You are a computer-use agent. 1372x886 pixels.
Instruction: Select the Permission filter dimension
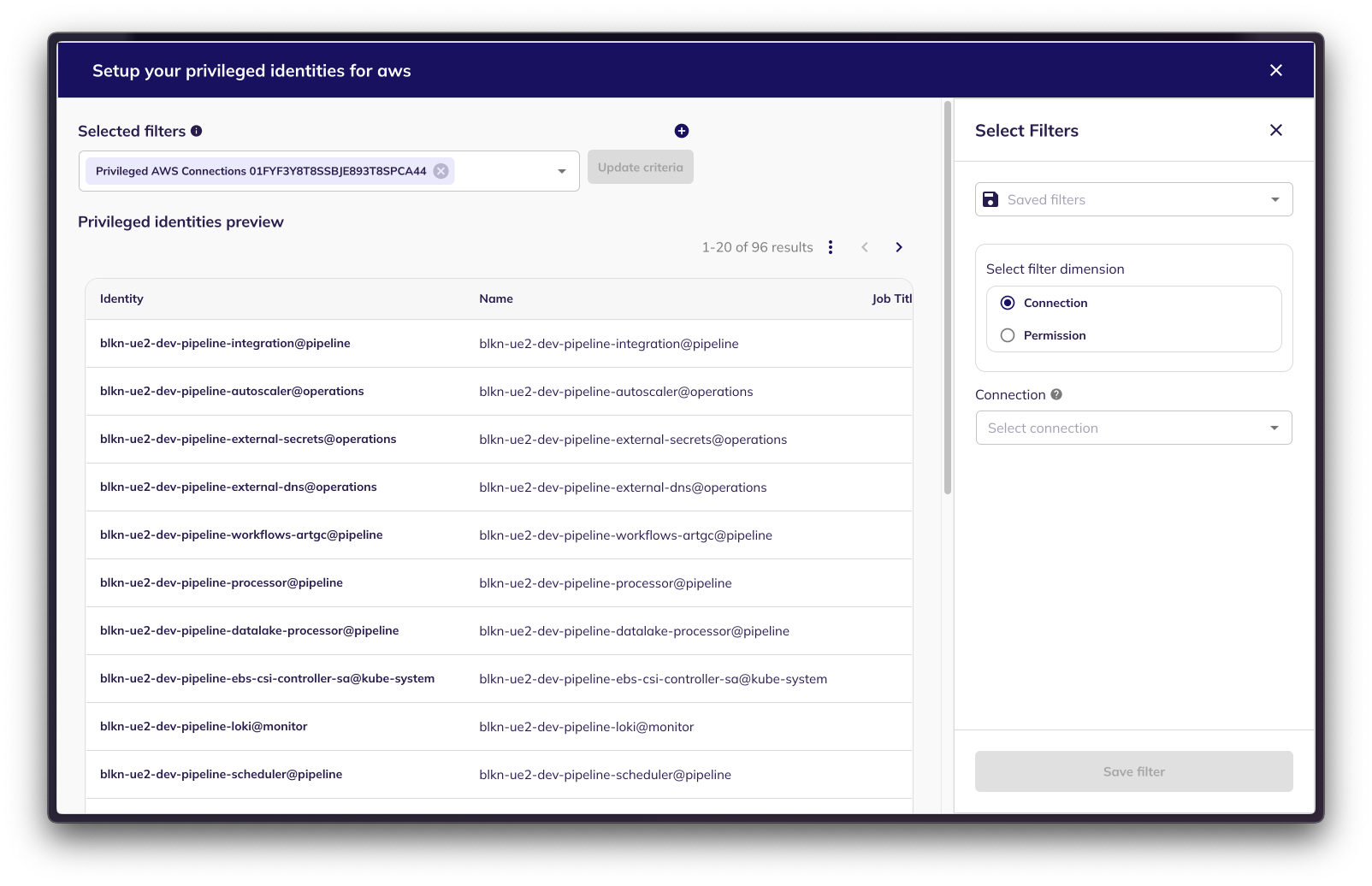pos(1008,335)
